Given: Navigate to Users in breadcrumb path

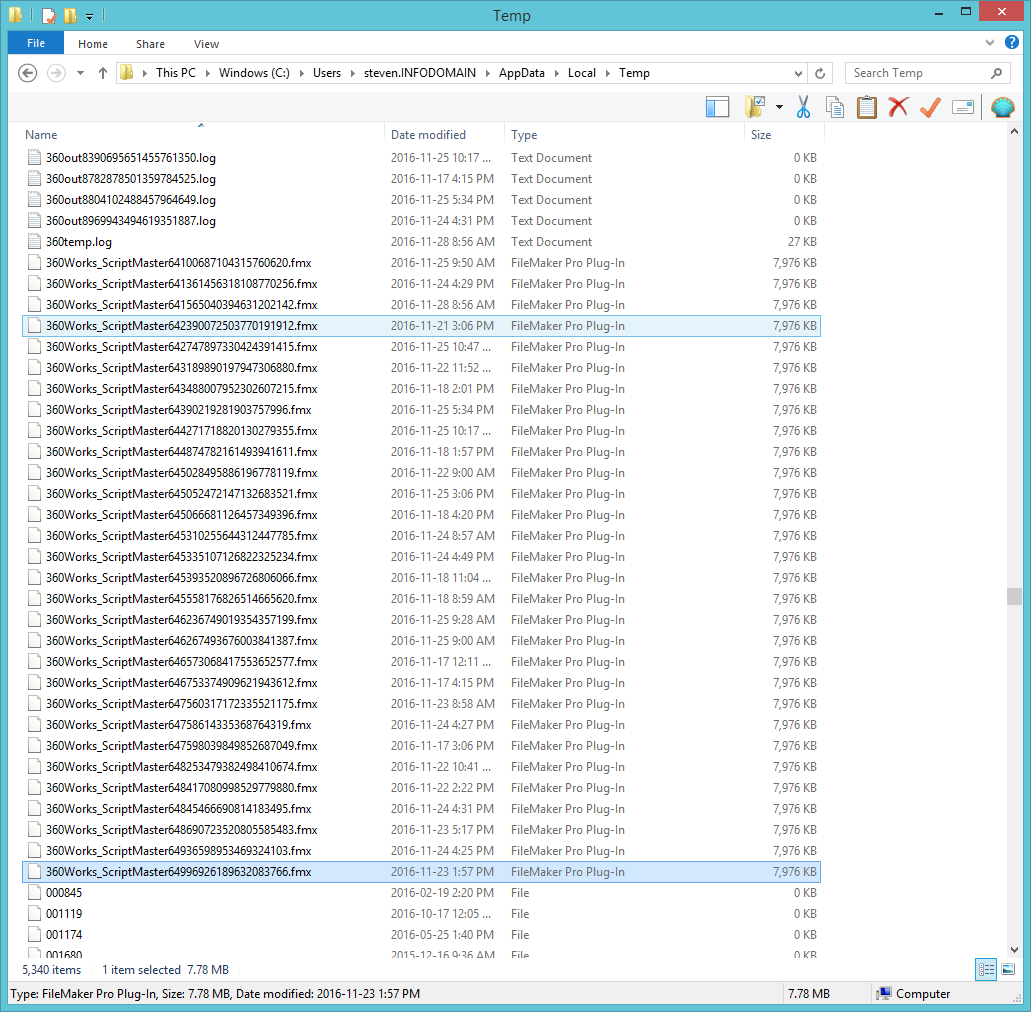Looking at the screenshot, I should tap(327, 73).
